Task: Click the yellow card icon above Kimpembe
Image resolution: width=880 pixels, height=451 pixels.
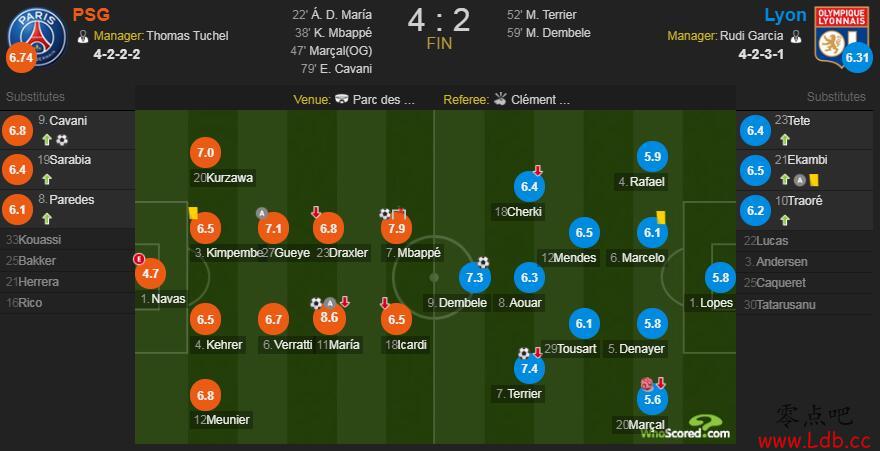Action: pos(193,213)
